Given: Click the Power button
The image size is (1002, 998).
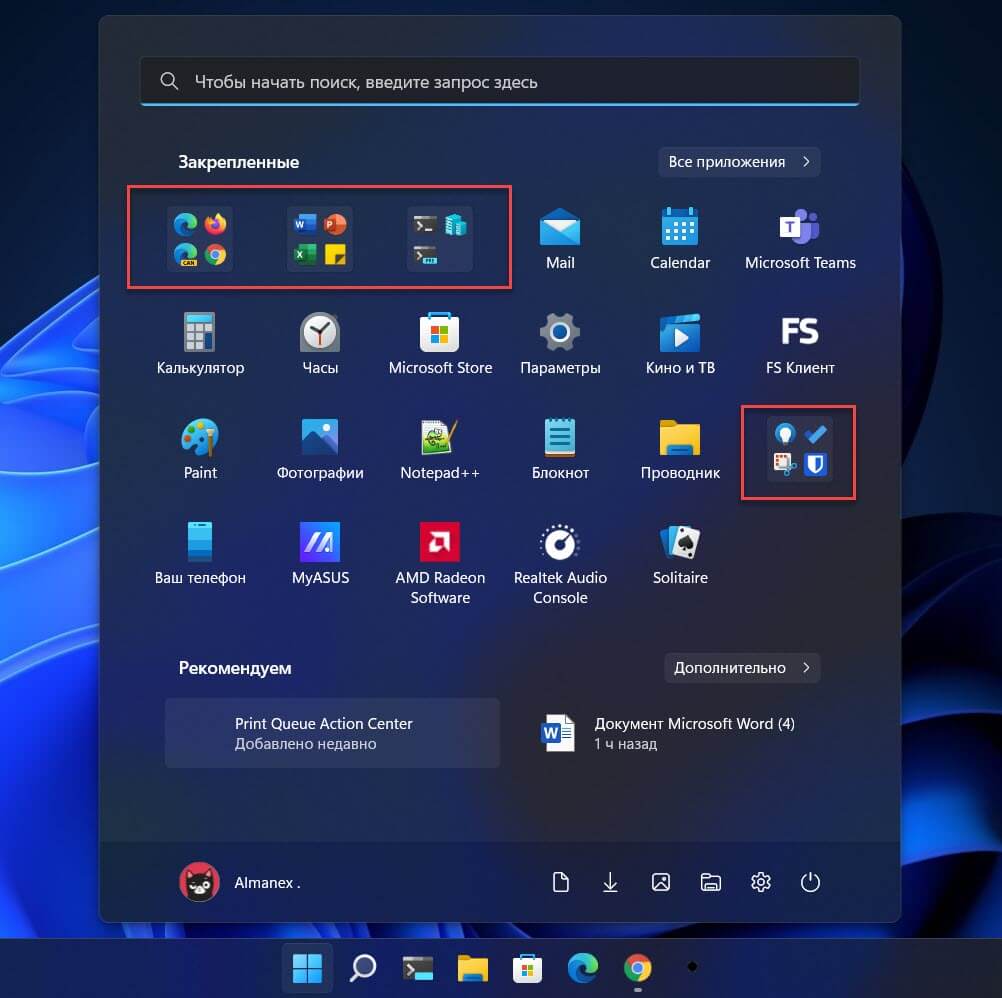Looking at the screenshot, I should (x=810, y=882).
